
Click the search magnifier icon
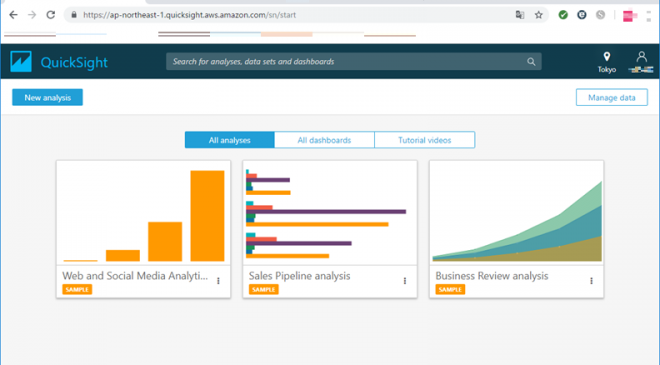click(531, 62)
